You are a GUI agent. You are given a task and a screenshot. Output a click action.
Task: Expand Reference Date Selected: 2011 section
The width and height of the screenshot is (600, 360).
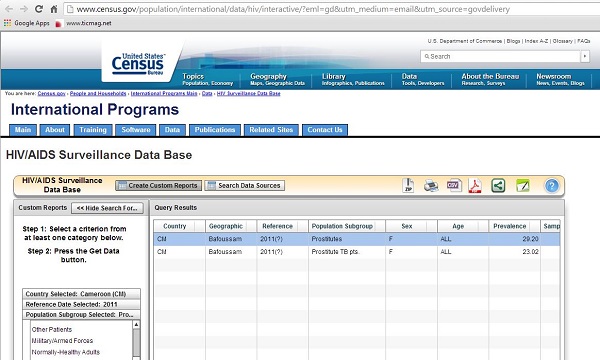click(81, 304)
